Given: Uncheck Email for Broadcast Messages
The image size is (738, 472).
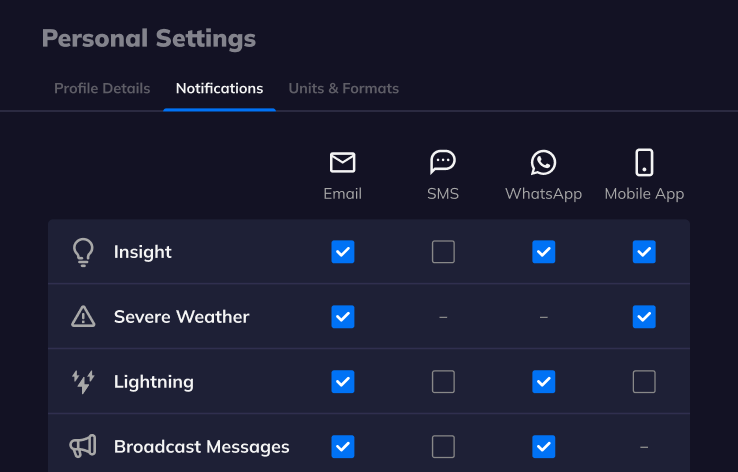Looking at the screenshot, I should (x=343, y=446).
